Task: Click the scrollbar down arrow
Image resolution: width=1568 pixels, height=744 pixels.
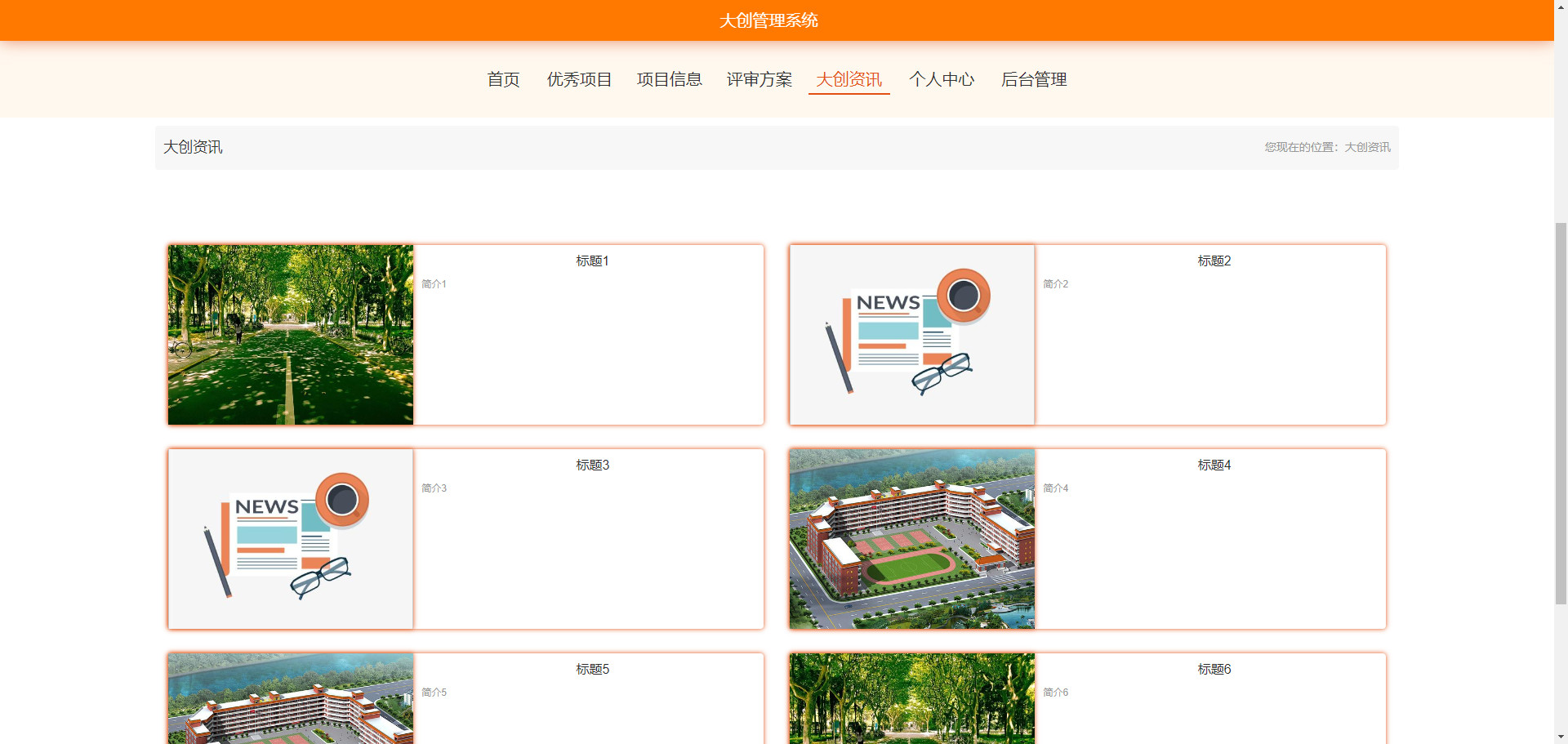Action: tap(1561, 737)
